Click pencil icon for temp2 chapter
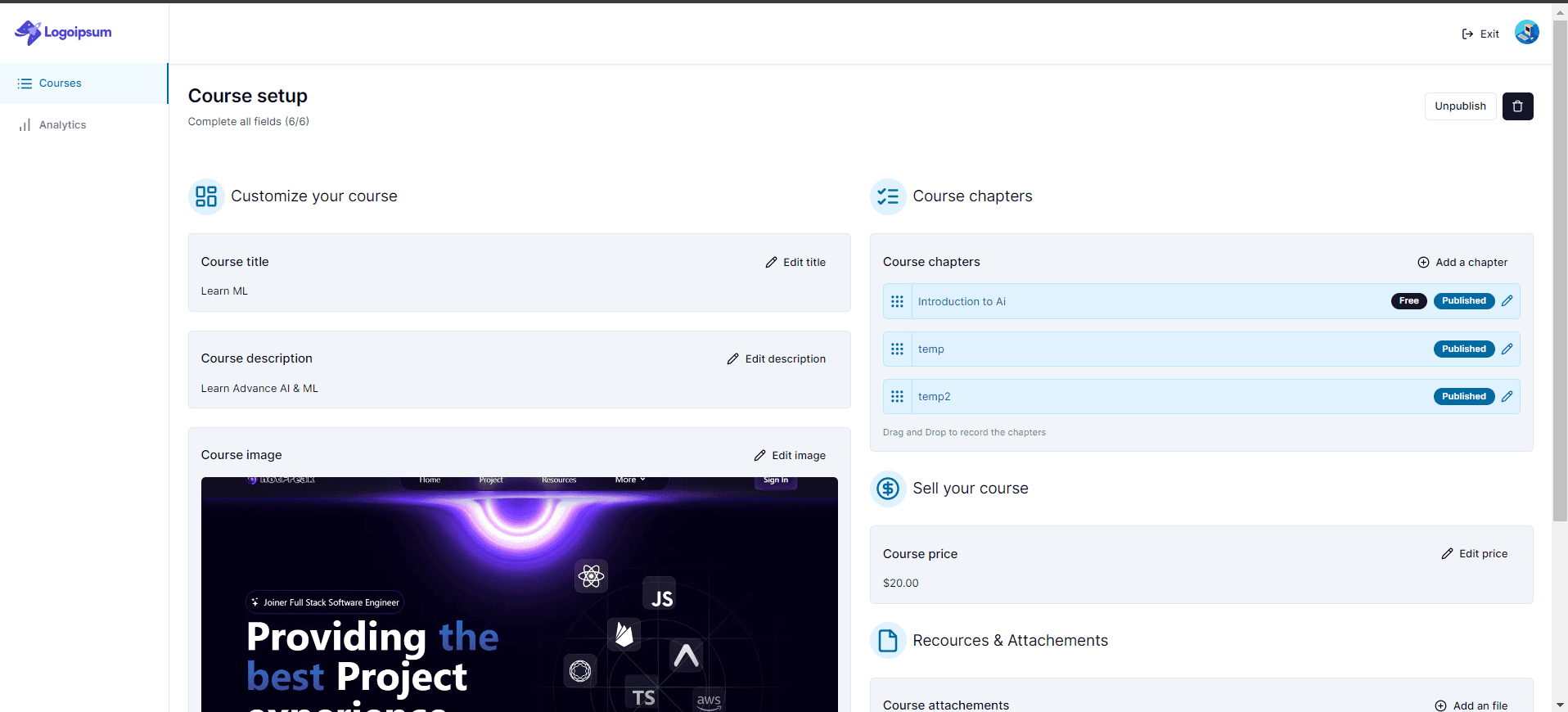This screenshot has width=1568, height=712. 1507,397
